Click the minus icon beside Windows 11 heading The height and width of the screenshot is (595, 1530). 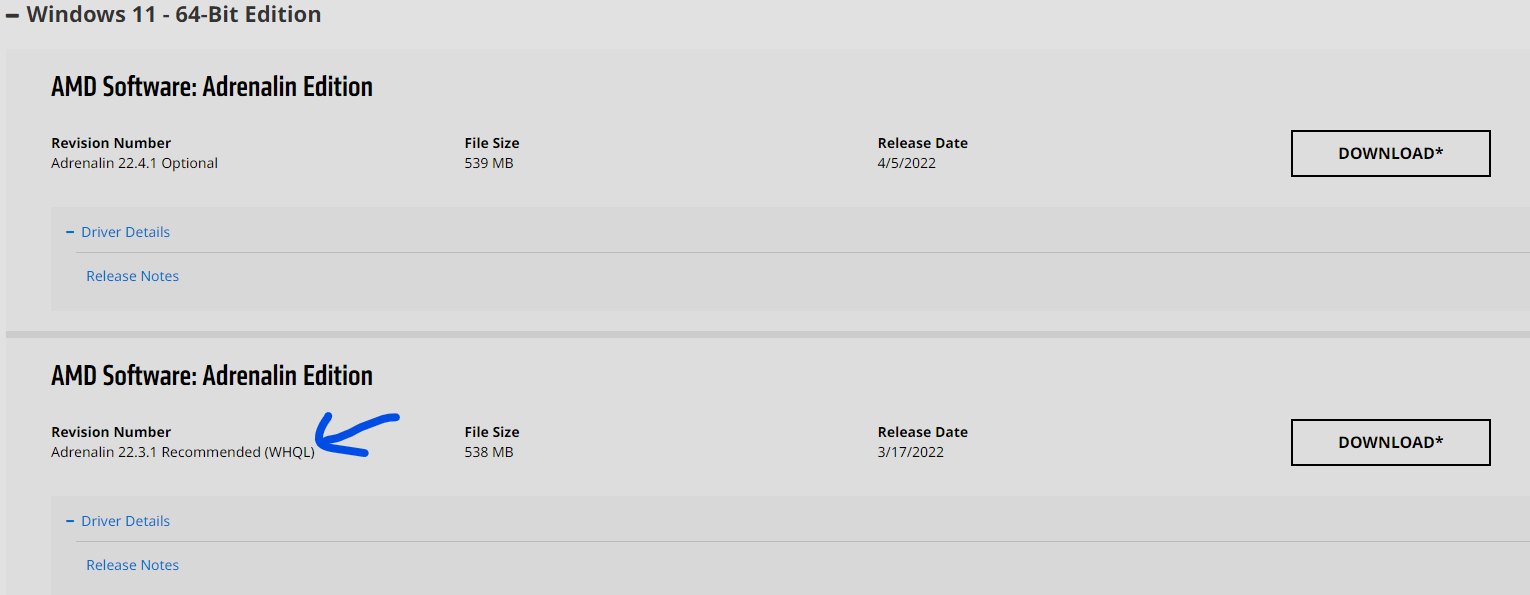tap(12, 16)
